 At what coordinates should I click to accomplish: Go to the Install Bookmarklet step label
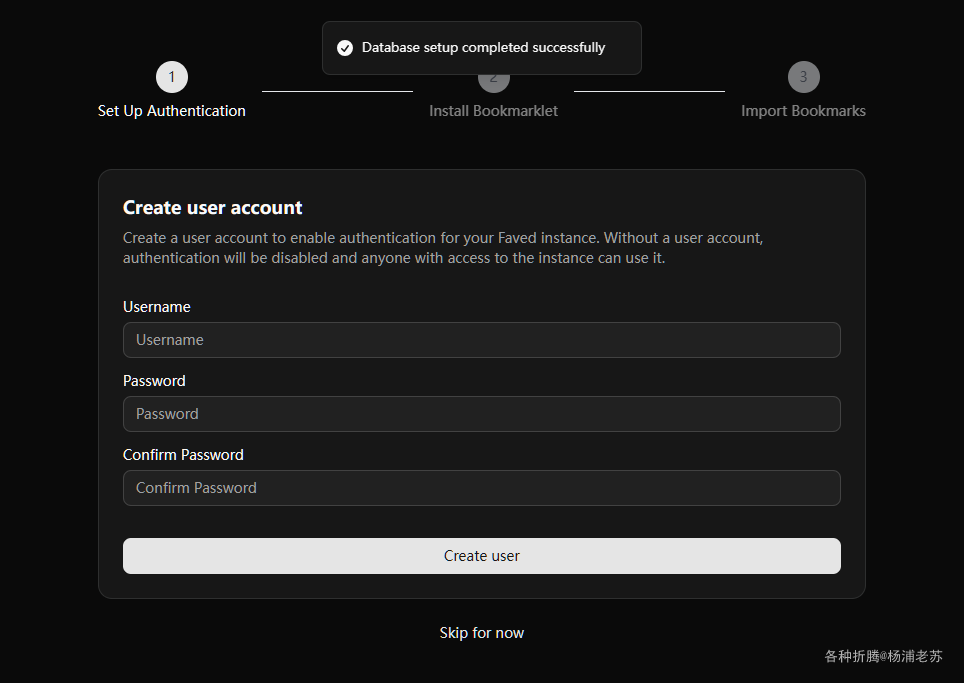(x=493, y=111)
